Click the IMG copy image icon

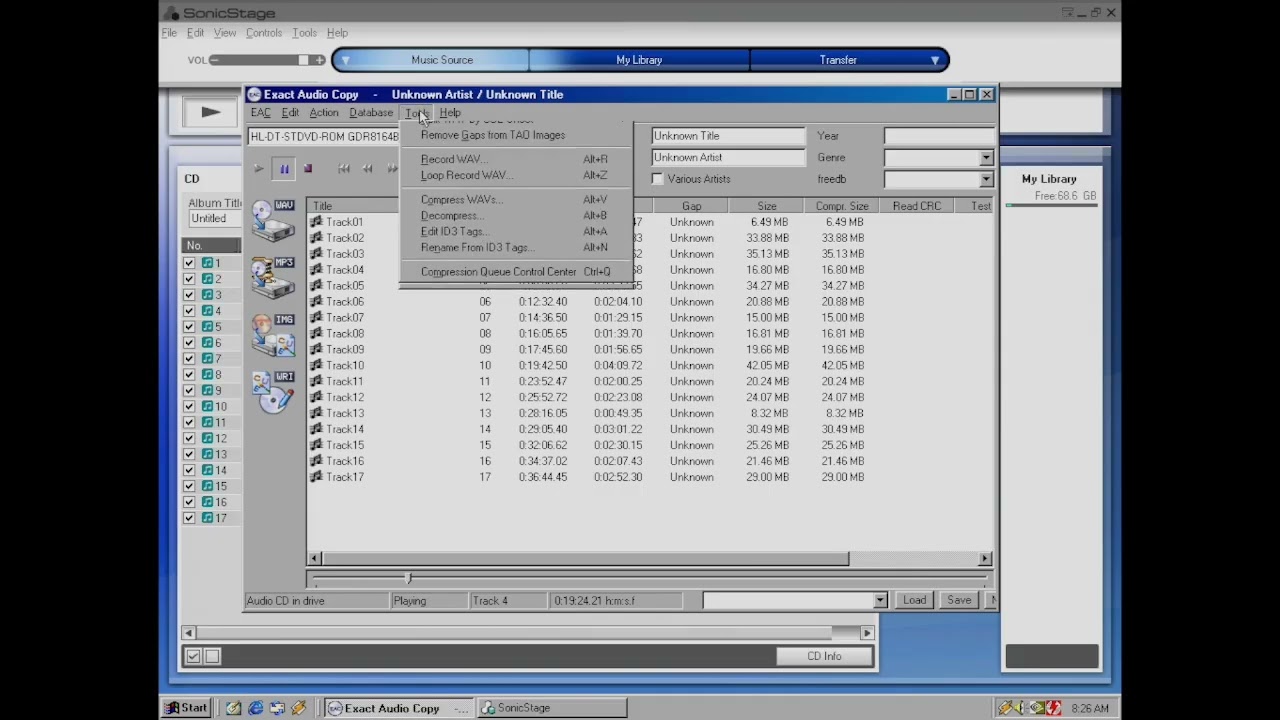click(x=273, y=335)
